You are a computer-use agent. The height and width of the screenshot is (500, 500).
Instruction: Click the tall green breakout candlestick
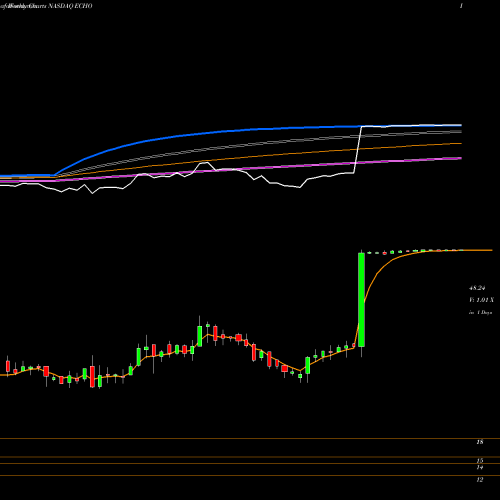[361, 300]
